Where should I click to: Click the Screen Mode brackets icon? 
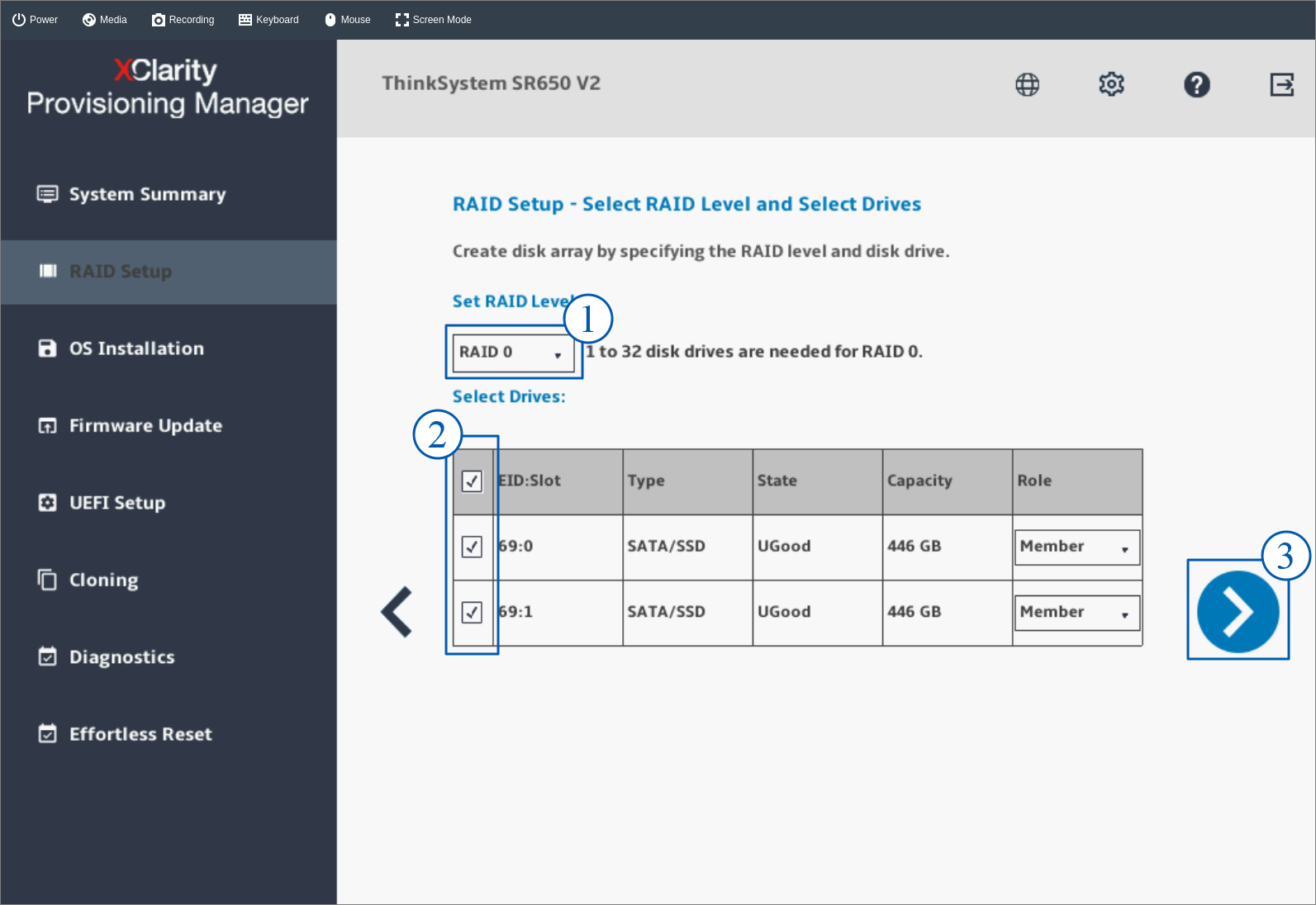[402, 20]
